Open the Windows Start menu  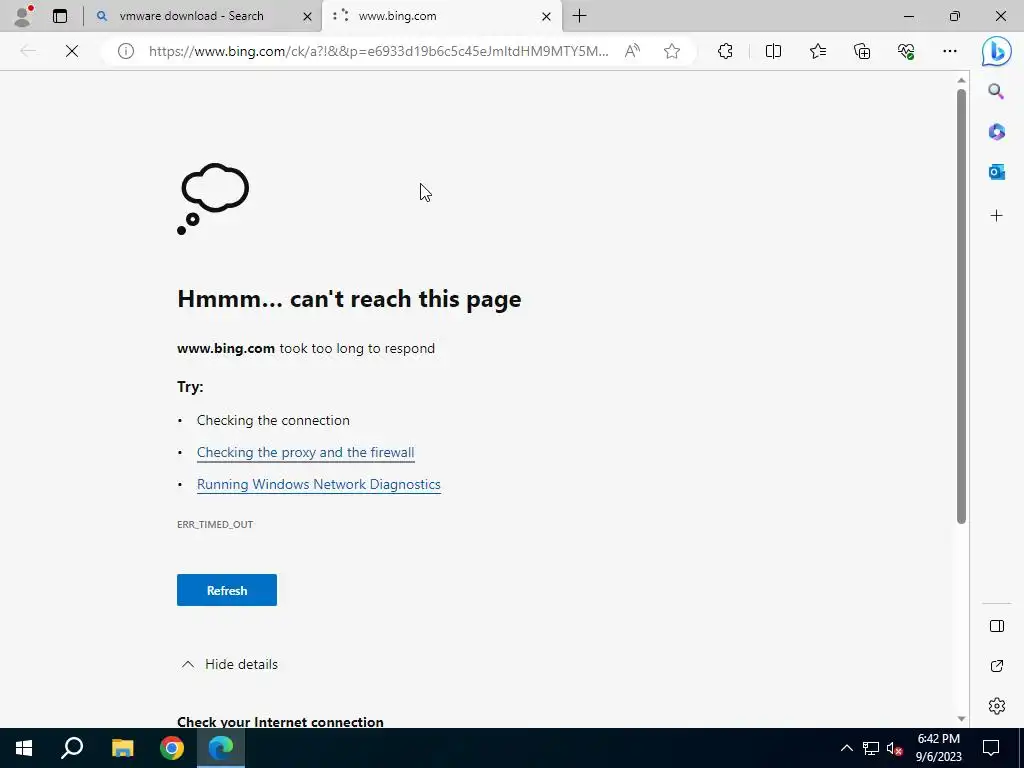point(24,748)
